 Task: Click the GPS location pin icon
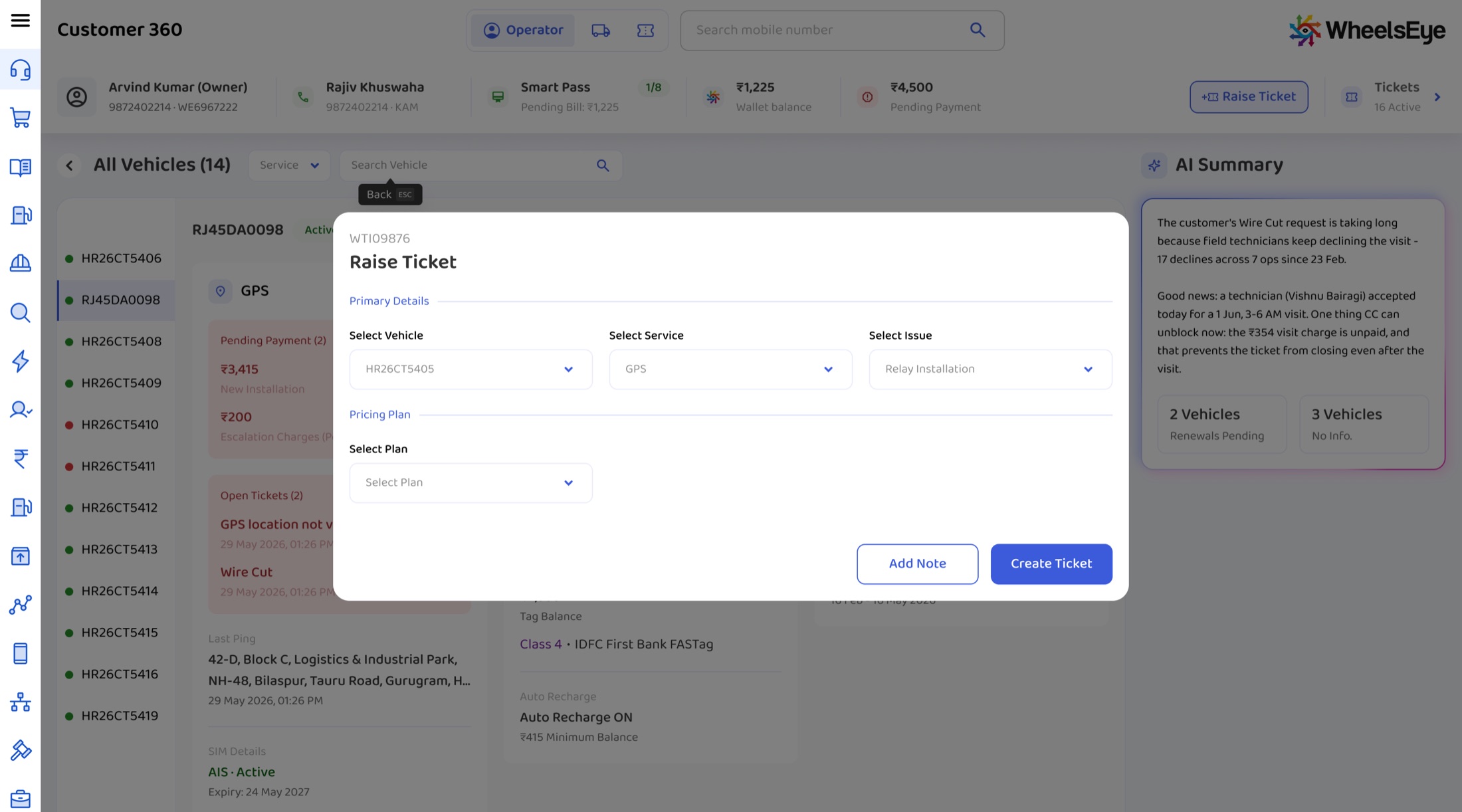click(x=221, y=291)
